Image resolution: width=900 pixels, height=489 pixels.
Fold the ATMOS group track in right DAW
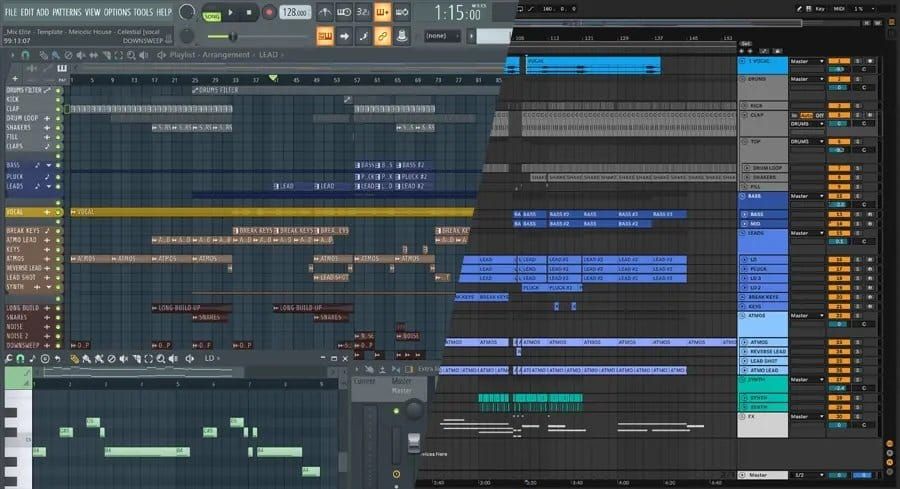(x=742, y=315)
